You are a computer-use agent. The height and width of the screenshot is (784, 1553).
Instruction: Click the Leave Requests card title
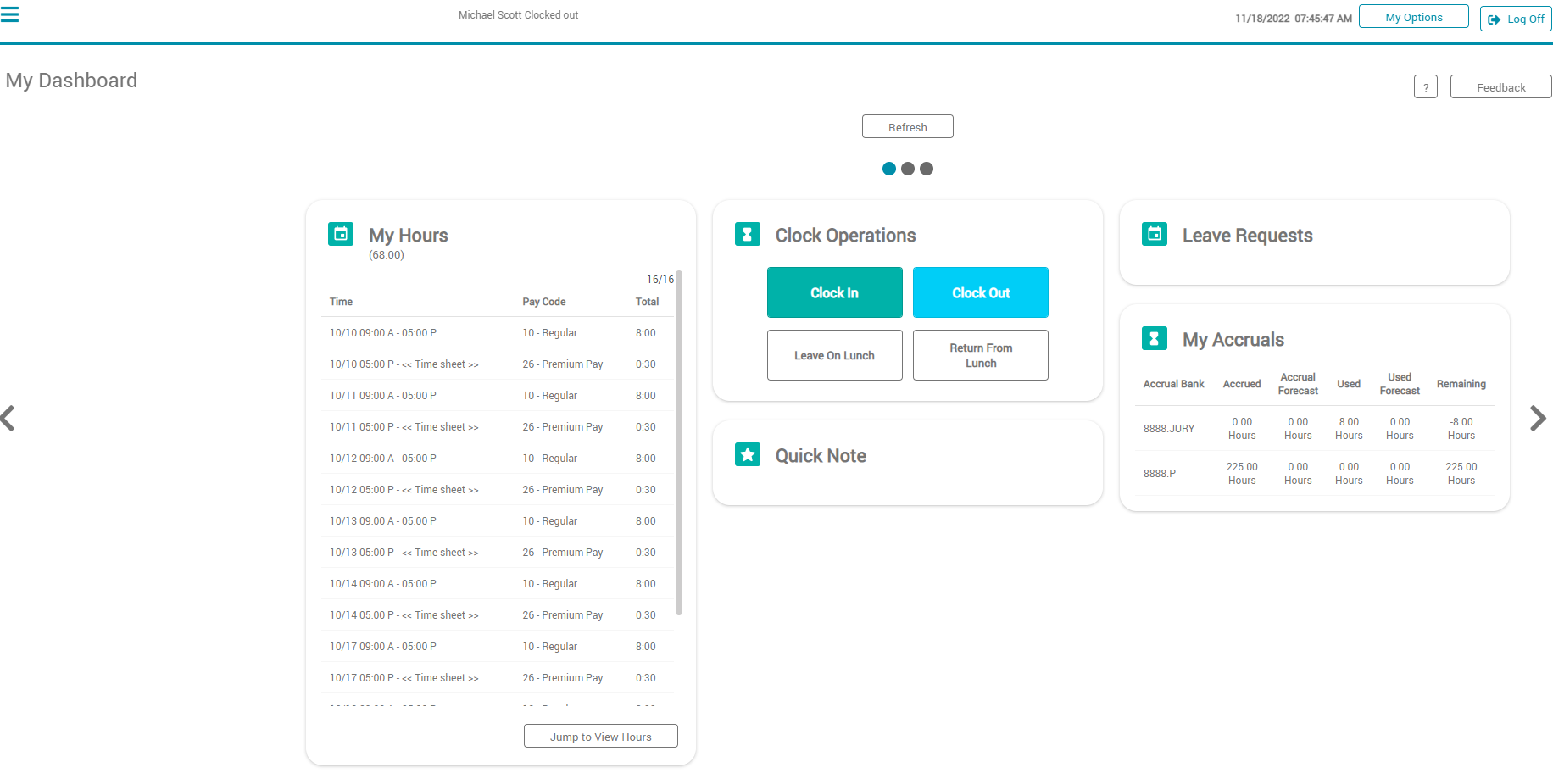pos(1247,236)
